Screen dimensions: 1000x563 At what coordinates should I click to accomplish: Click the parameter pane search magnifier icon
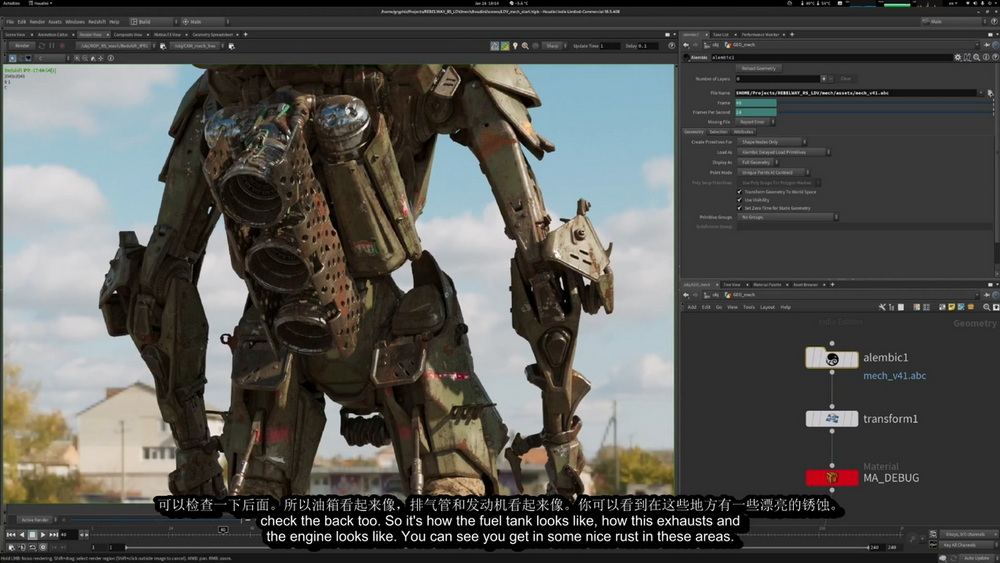[x=976, y=57]
